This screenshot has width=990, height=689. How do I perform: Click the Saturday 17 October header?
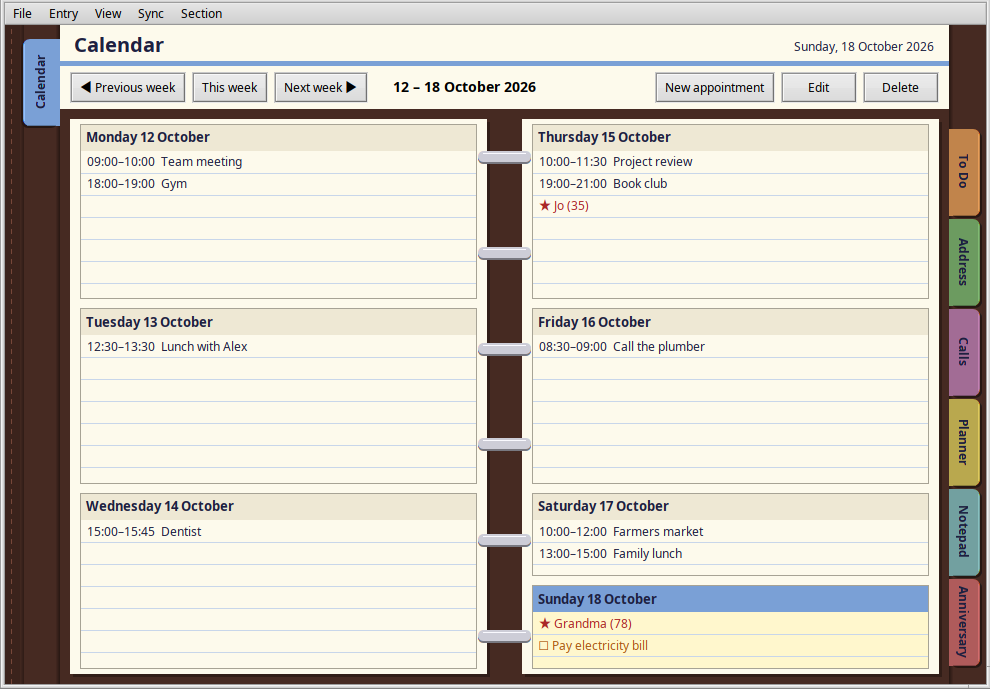point(731,506)
